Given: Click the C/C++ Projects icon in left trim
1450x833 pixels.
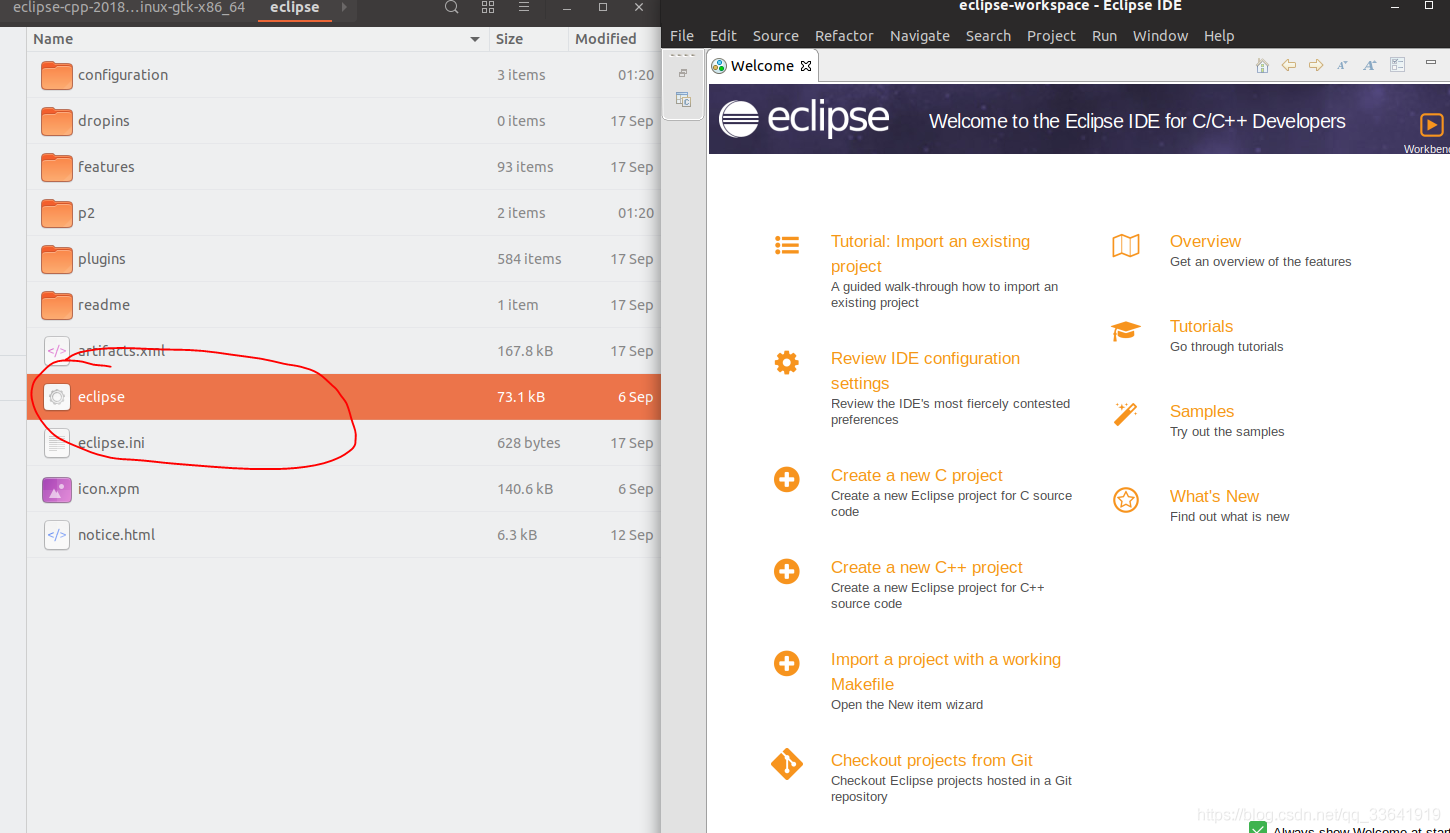Looking at the screenshot, I should point(683,99).
